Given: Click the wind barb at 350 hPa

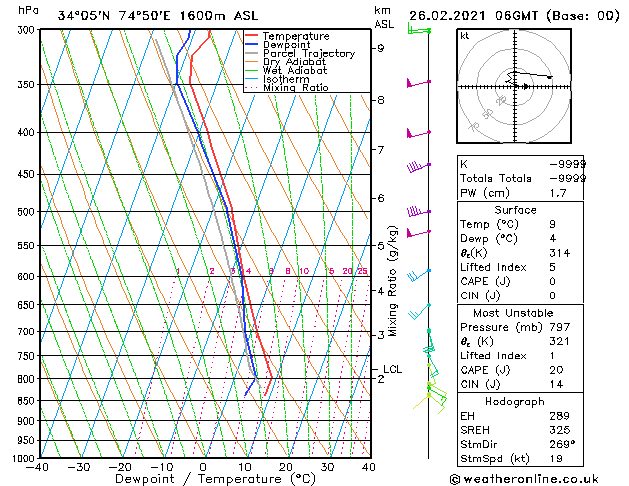Looking at the screenshot, I should tap(418, 83).
